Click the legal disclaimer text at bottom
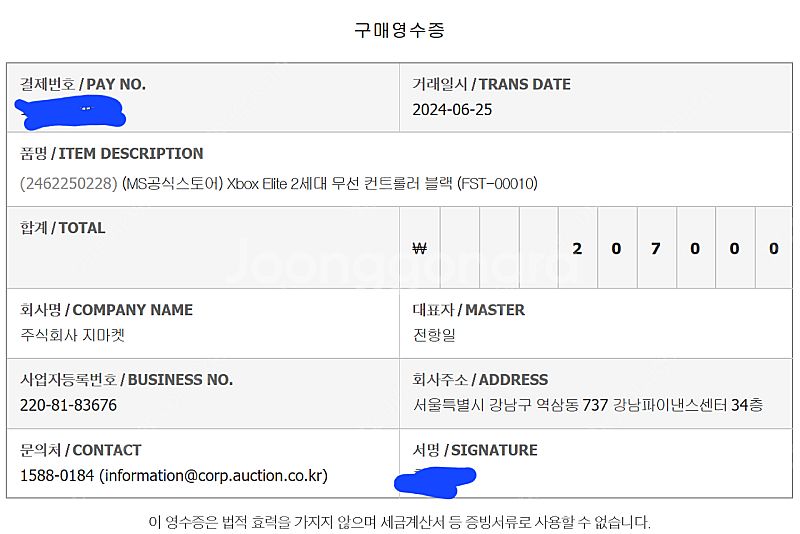Image resolution: width=800 pixels, height=534 pixels. click(x=399, y=522)
